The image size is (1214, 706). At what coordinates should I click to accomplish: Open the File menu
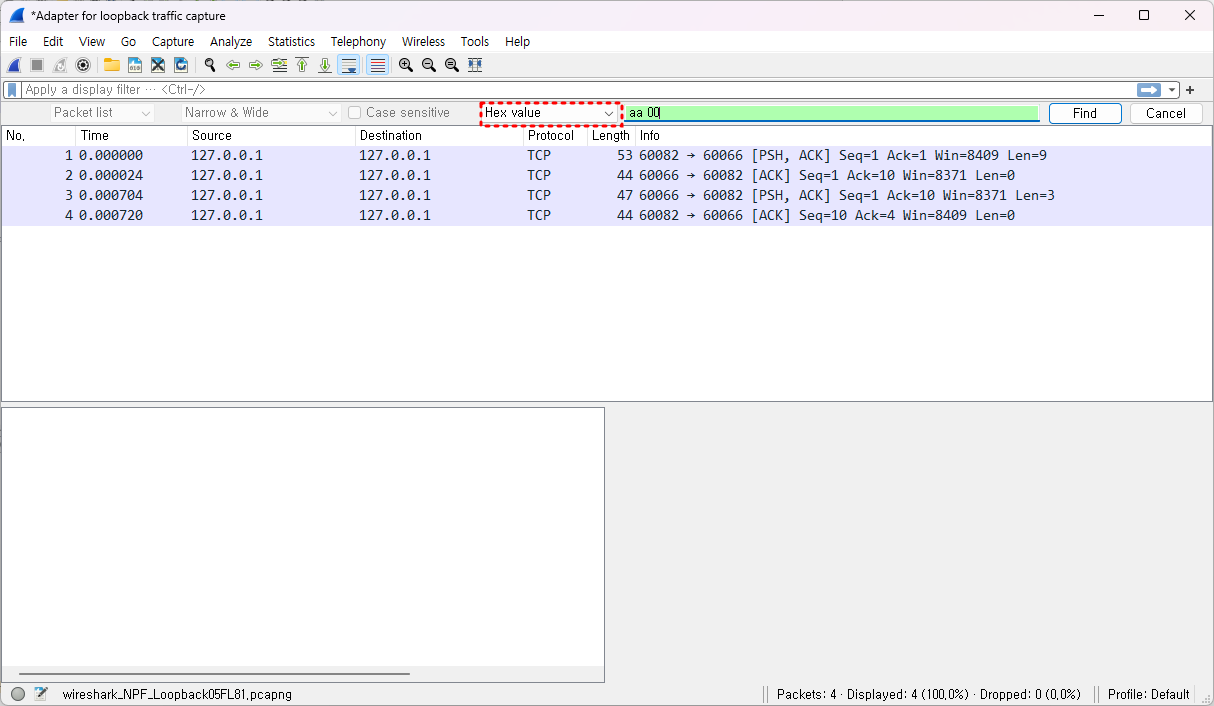coord(18,42)
